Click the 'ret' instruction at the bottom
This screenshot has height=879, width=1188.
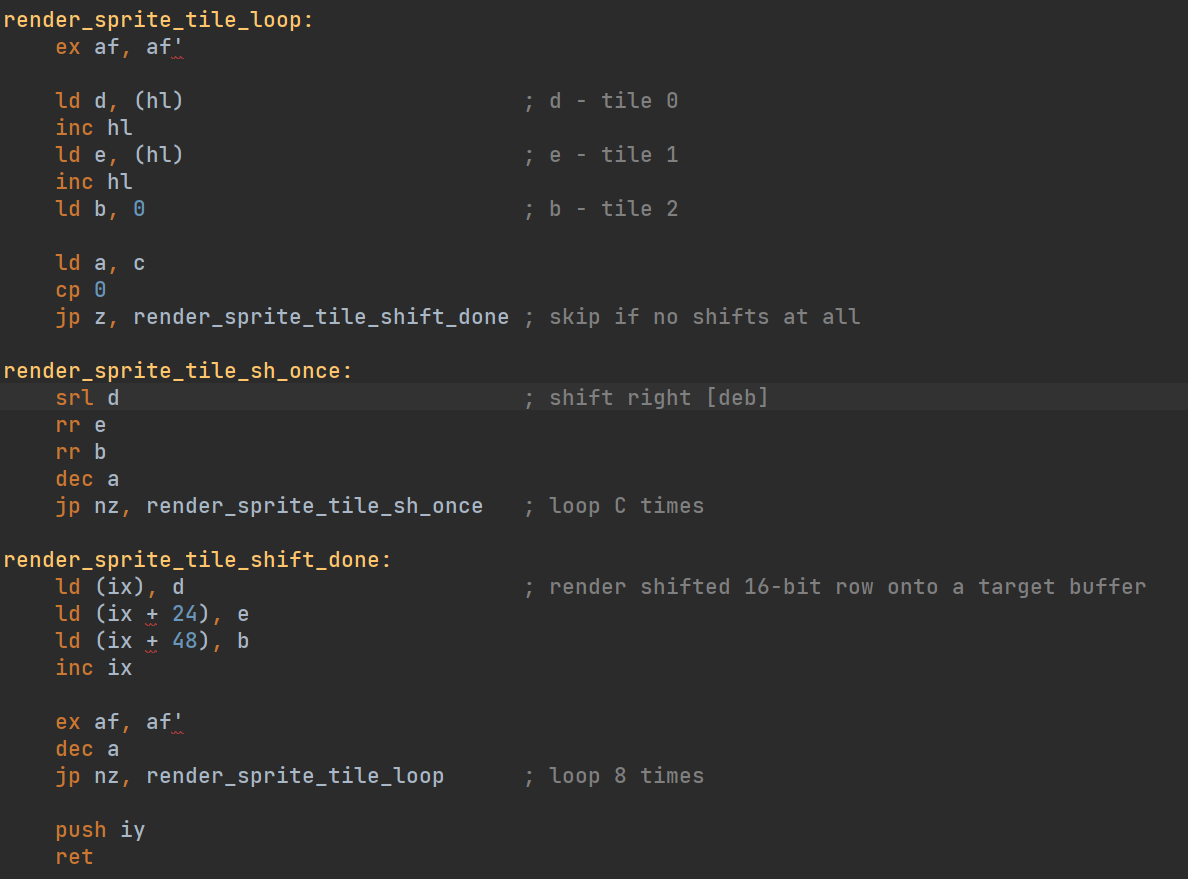click(x=74, y=857)
